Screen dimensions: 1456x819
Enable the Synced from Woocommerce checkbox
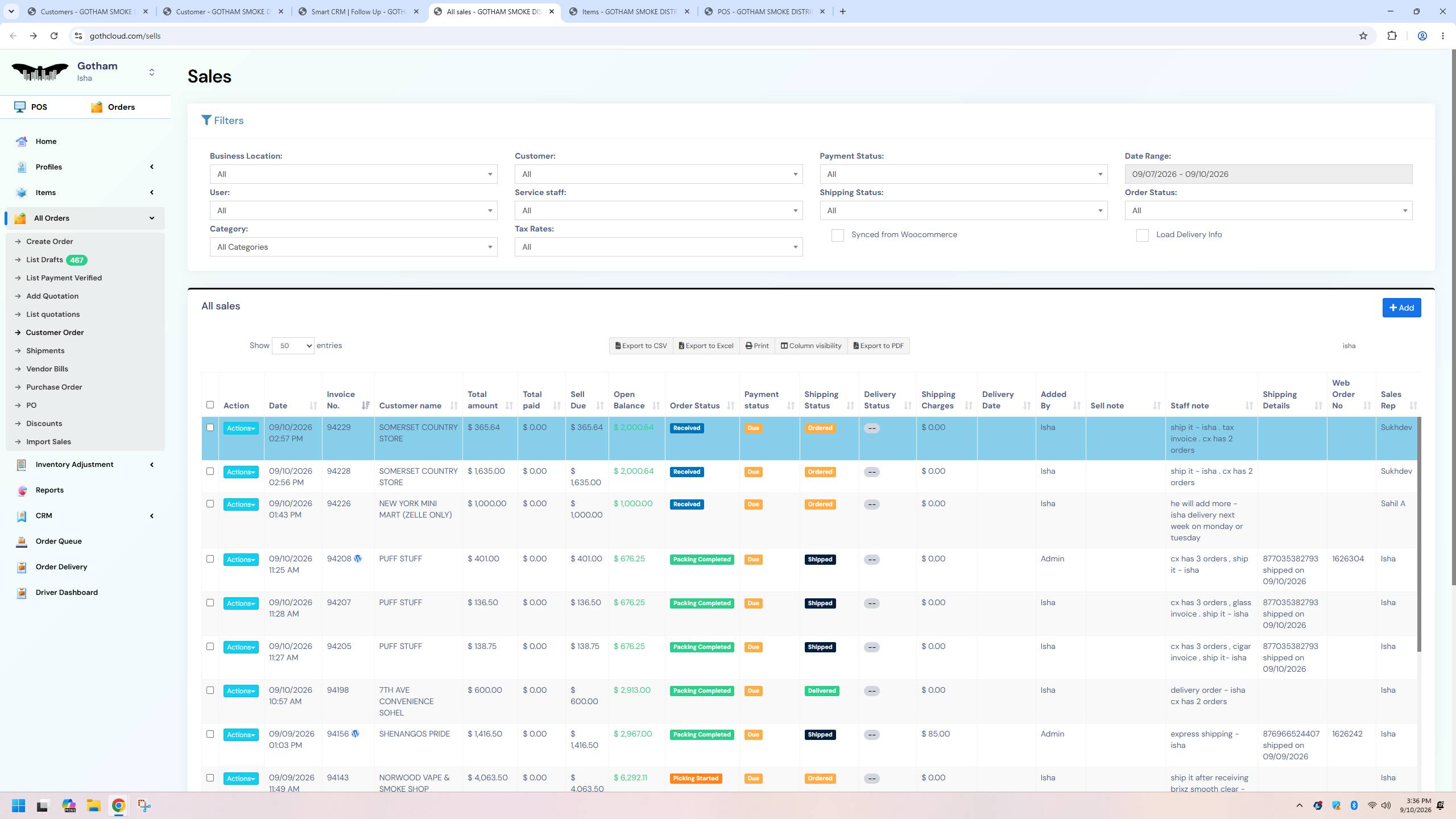[x=837, y=235]
